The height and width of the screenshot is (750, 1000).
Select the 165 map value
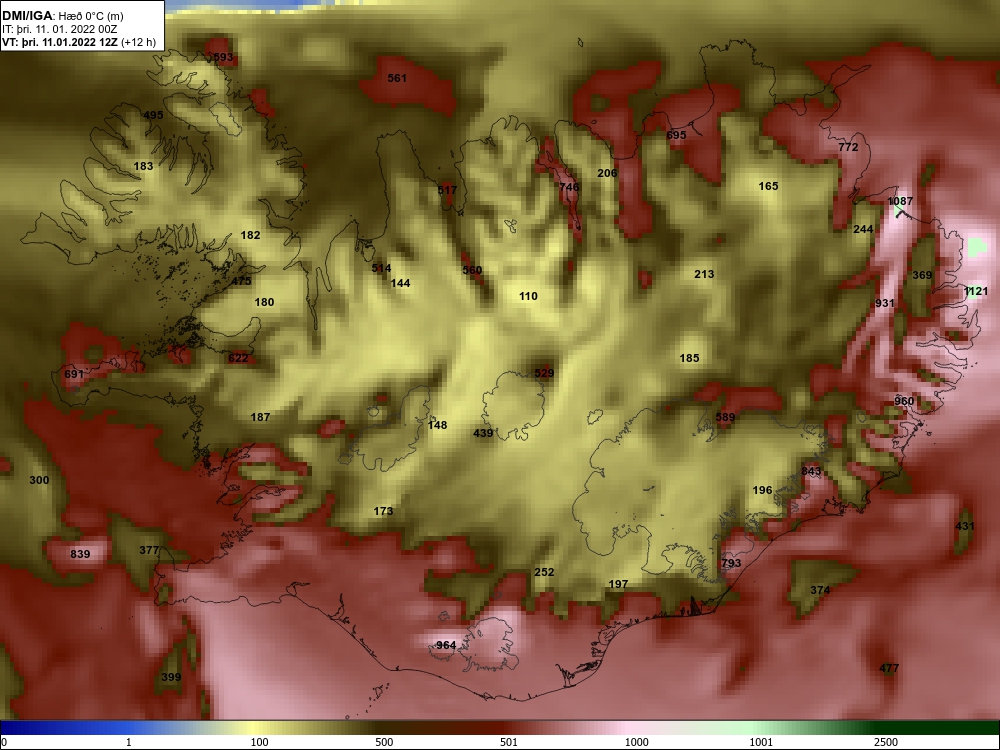(768, 186)
